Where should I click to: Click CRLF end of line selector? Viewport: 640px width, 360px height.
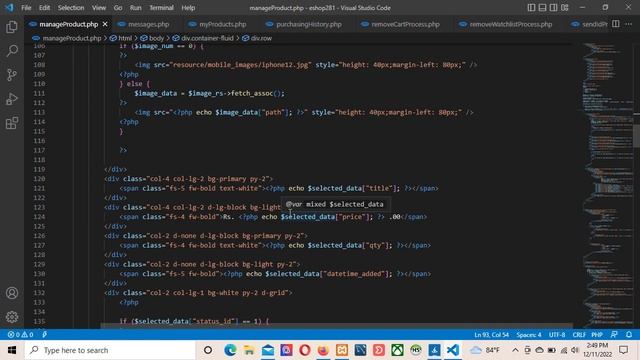tap(579, 335)
